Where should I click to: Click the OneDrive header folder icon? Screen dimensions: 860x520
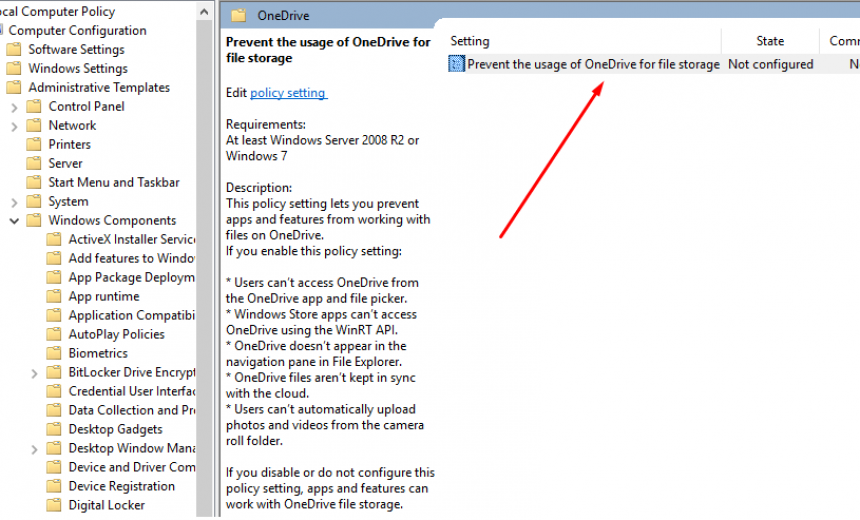239,15
